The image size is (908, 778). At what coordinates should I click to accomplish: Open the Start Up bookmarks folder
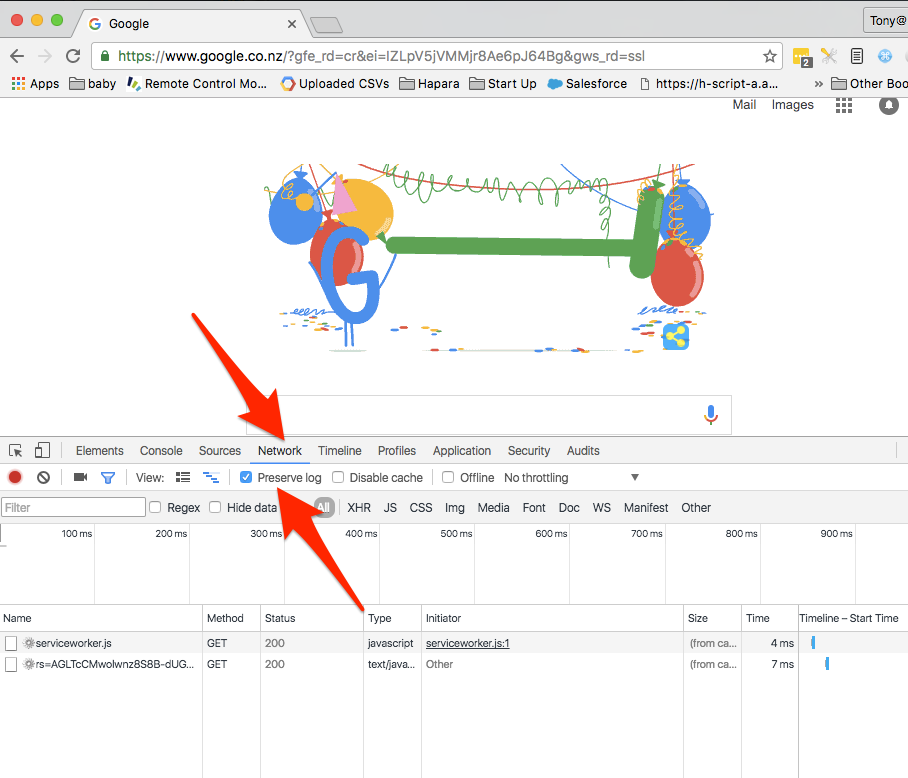coord(503,84)
